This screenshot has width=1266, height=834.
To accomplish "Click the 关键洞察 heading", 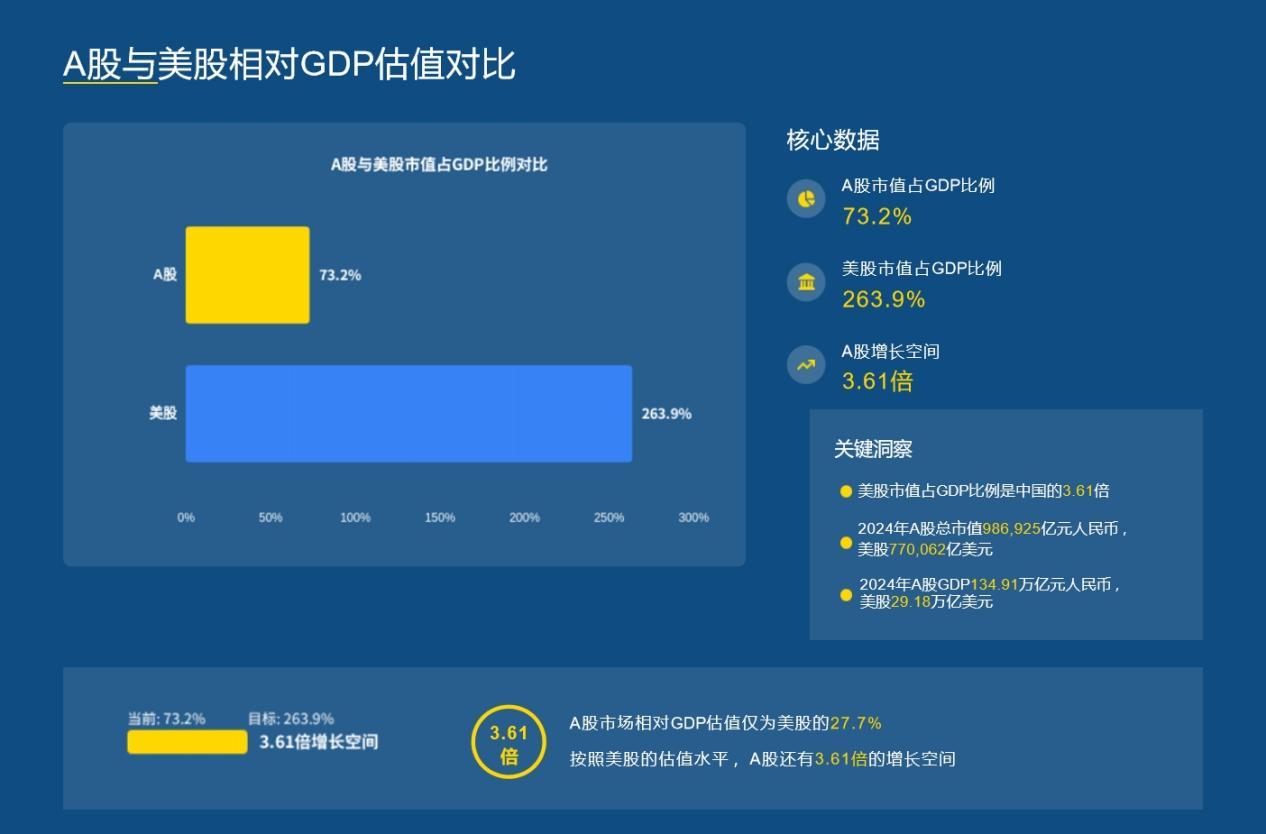I will click(x=873, y=449).
